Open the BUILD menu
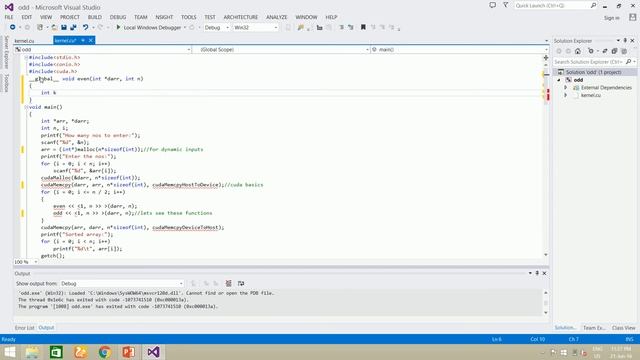 95,17
